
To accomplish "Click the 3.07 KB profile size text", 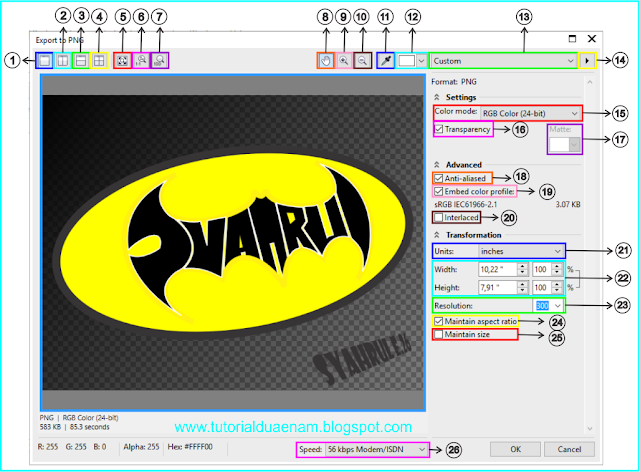I will (568, 204).
